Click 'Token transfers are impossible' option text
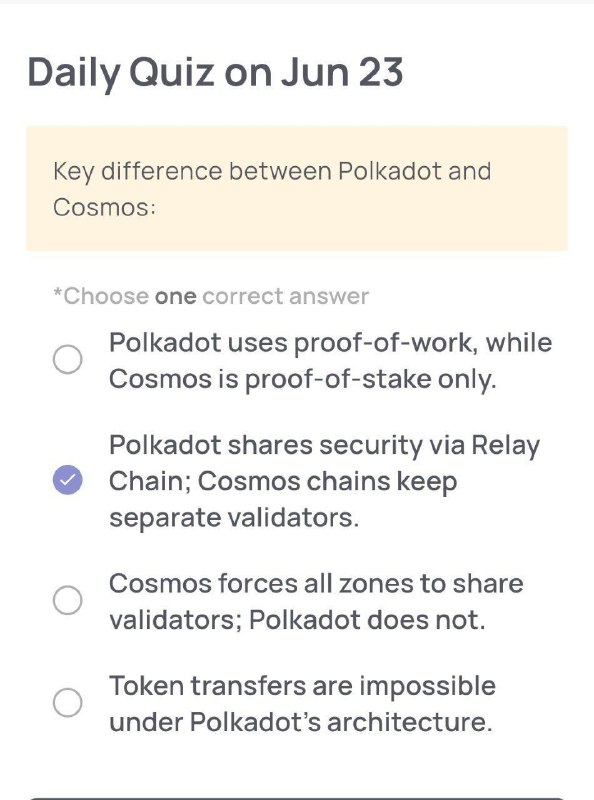This screenshot has height=800, width=594. click(302, 686)
